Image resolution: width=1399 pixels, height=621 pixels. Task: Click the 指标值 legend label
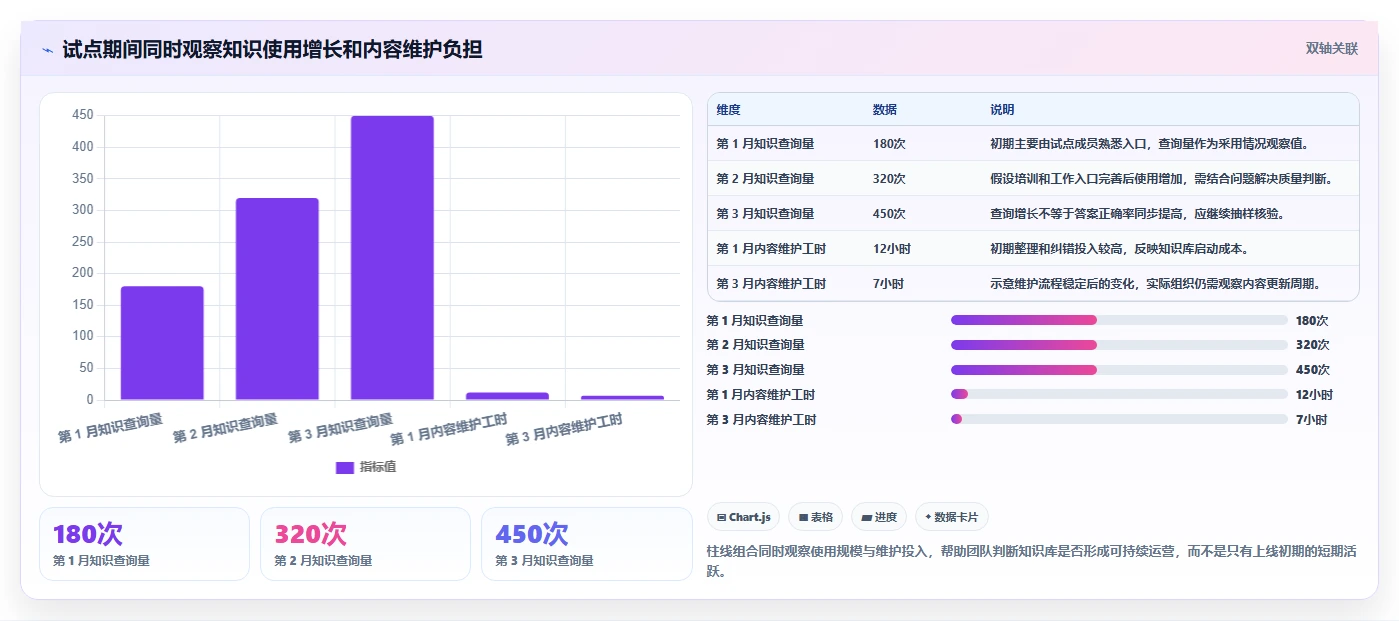tap(378, 467)
